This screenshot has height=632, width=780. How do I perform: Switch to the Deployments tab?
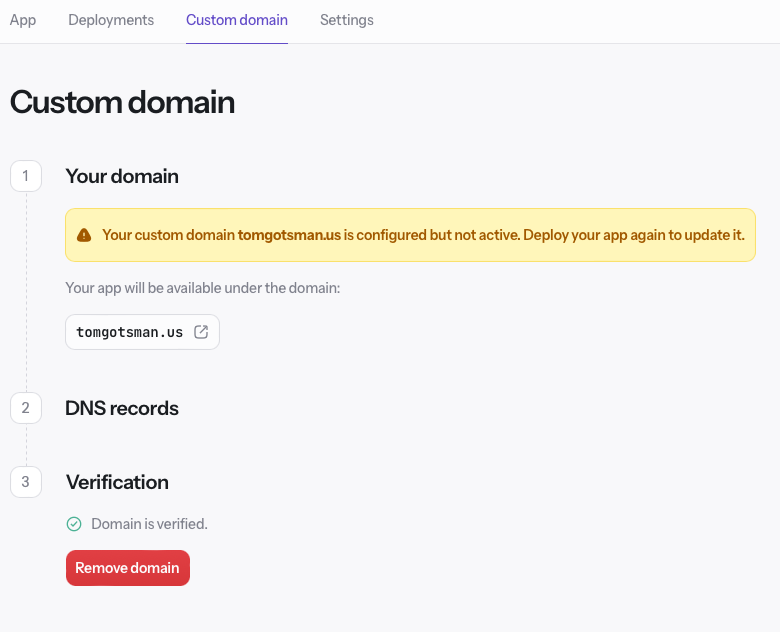(x=111, y=20)
